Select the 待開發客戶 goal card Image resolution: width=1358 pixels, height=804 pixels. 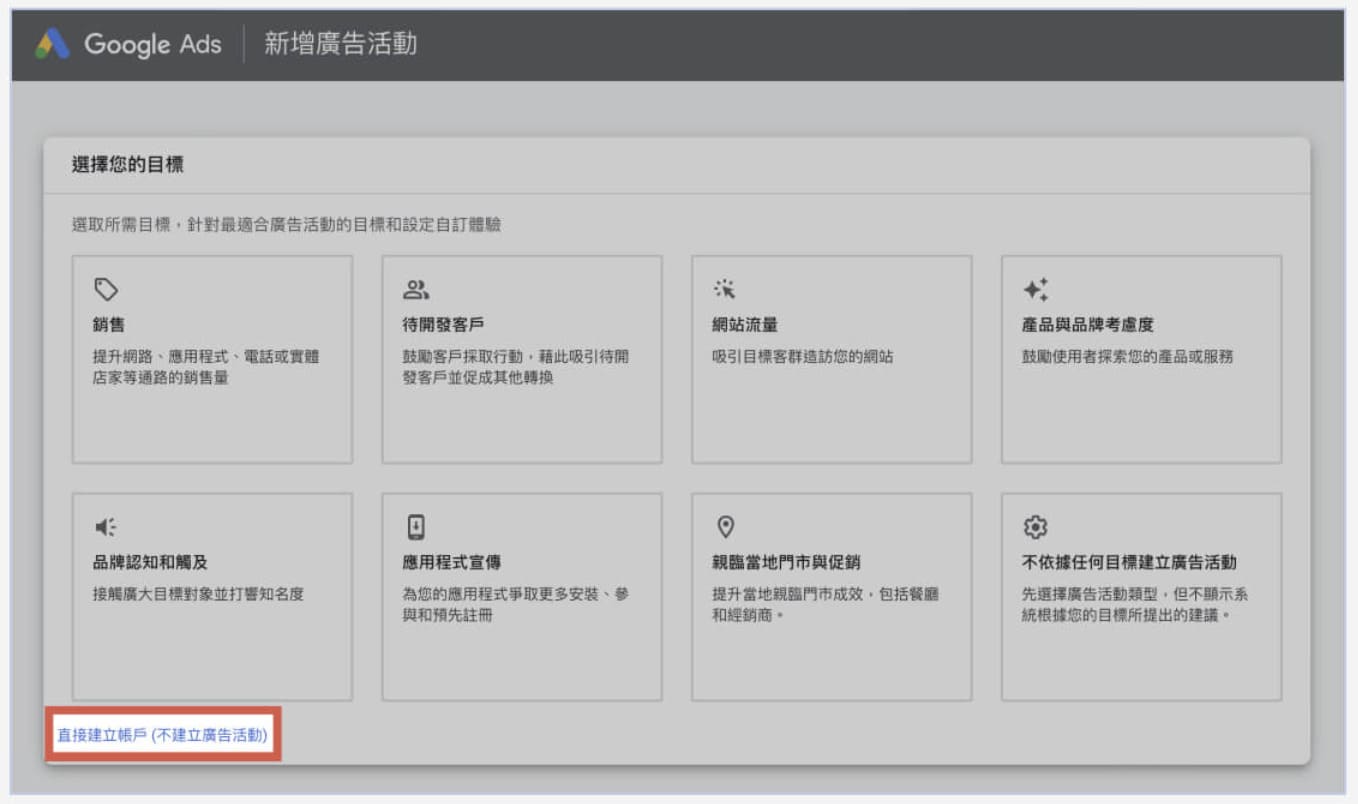coord(522,359)
